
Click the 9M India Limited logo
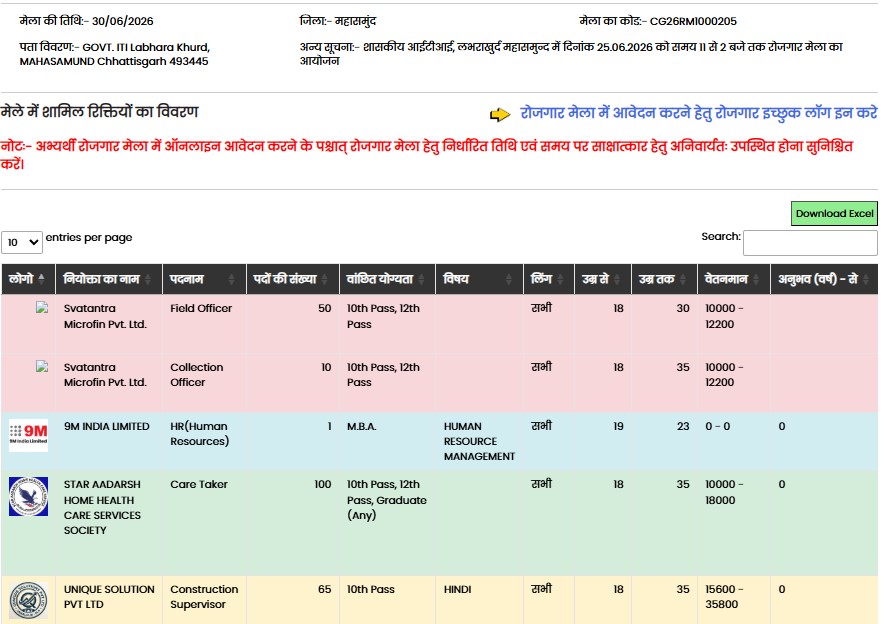pyautogui.click(x=28, y=435)
